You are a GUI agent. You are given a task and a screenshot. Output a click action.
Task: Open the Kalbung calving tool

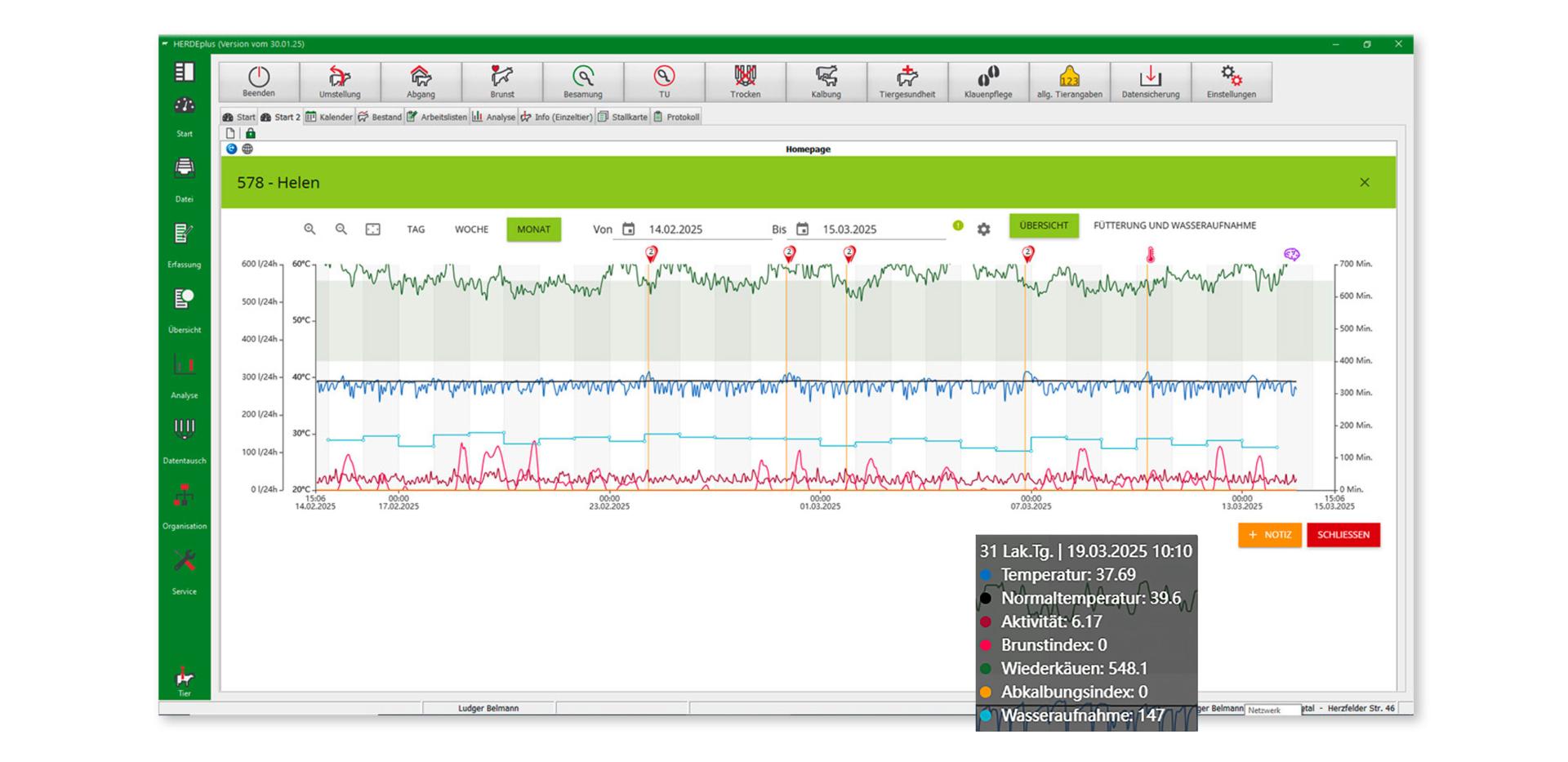(x=826, y=82)
